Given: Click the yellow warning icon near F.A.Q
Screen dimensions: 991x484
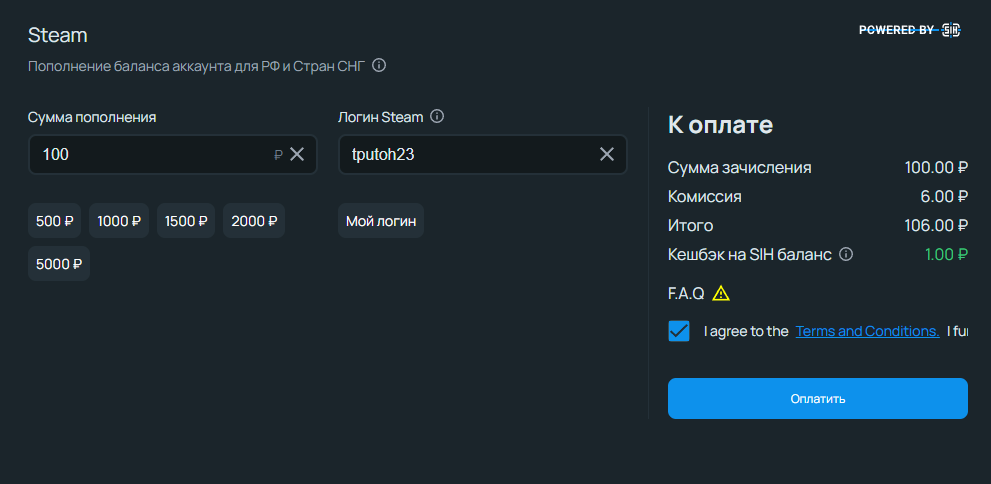Looking at the screenshot, I should [721, 293].
